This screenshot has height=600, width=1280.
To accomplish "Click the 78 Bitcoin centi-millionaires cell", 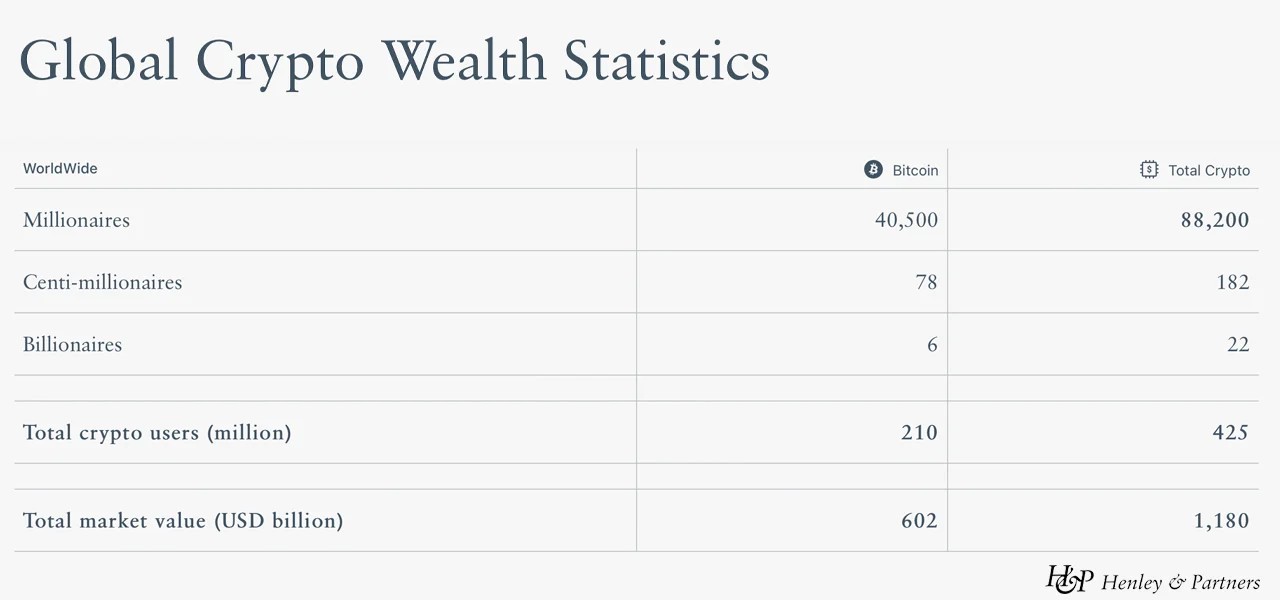I will (926, 282).
